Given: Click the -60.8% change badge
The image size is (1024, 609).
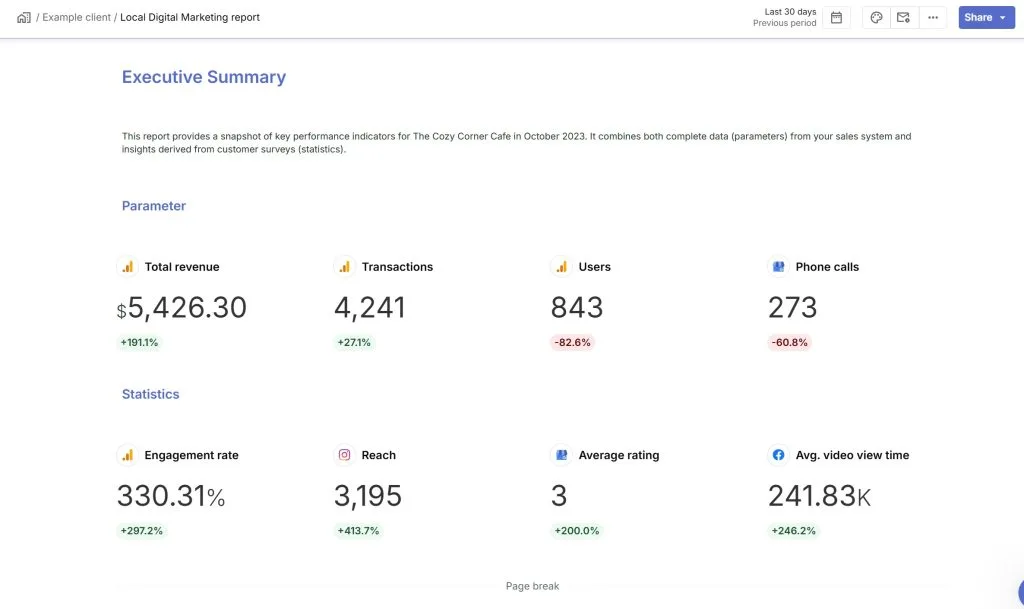Looking at the screenshot, I should [790, 343].
